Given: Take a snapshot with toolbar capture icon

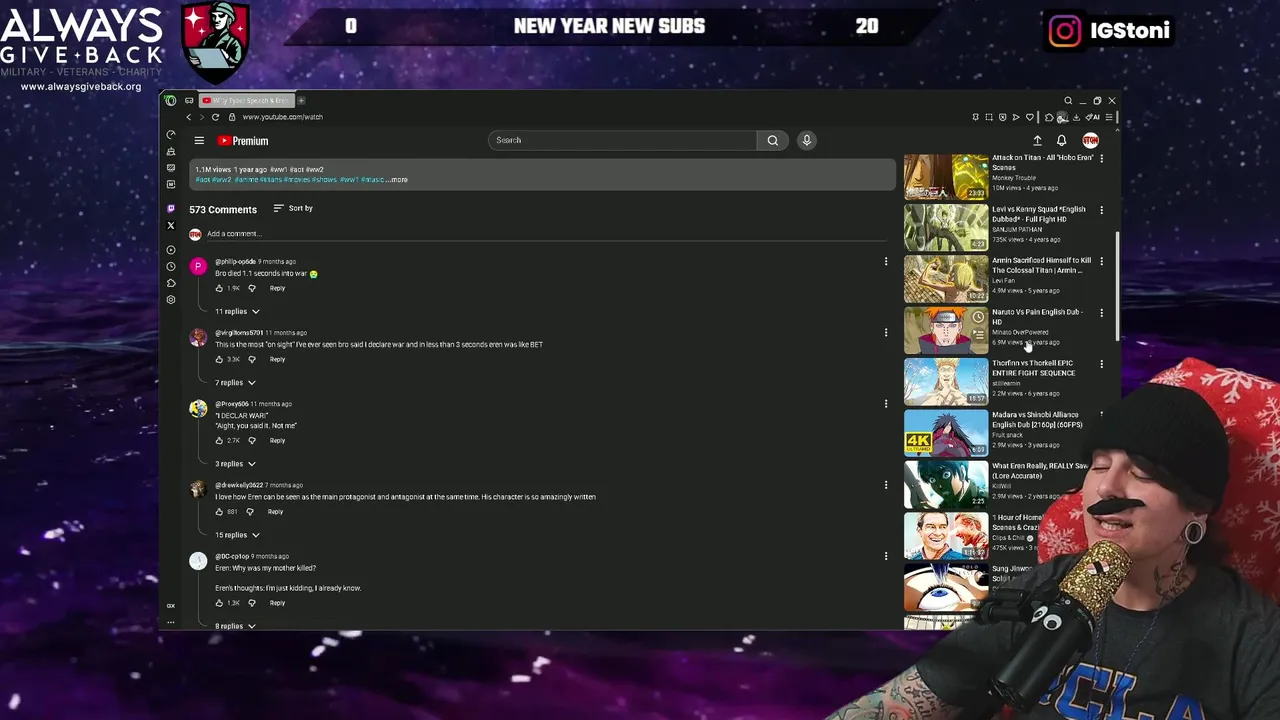Looking at the screenshot, I should (989, 117).
